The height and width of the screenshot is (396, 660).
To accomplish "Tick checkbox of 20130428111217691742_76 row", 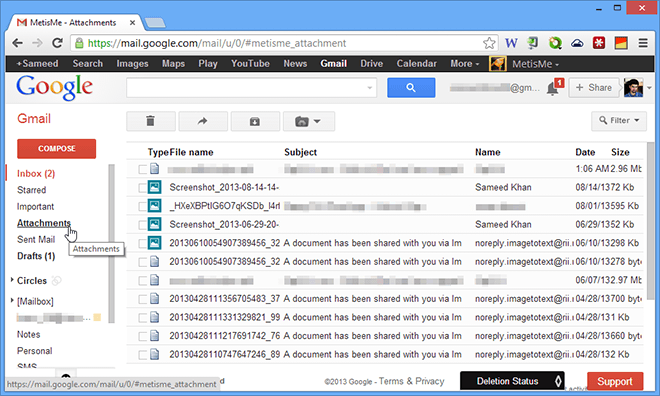I will click(143, 336).
